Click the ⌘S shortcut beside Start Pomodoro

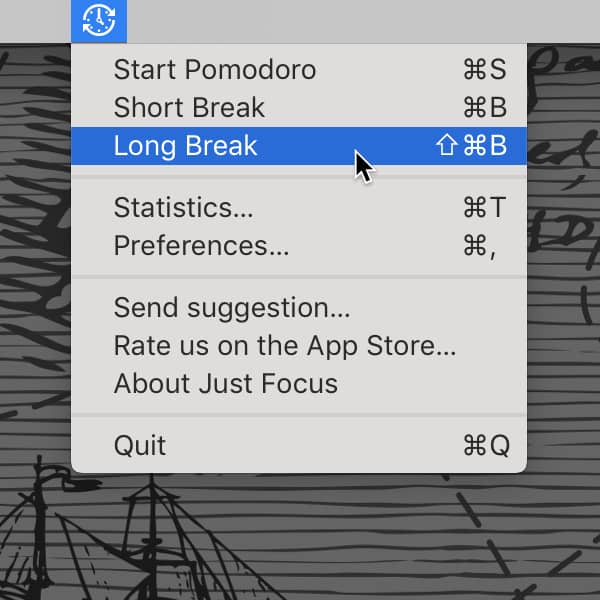coord(485,69)
